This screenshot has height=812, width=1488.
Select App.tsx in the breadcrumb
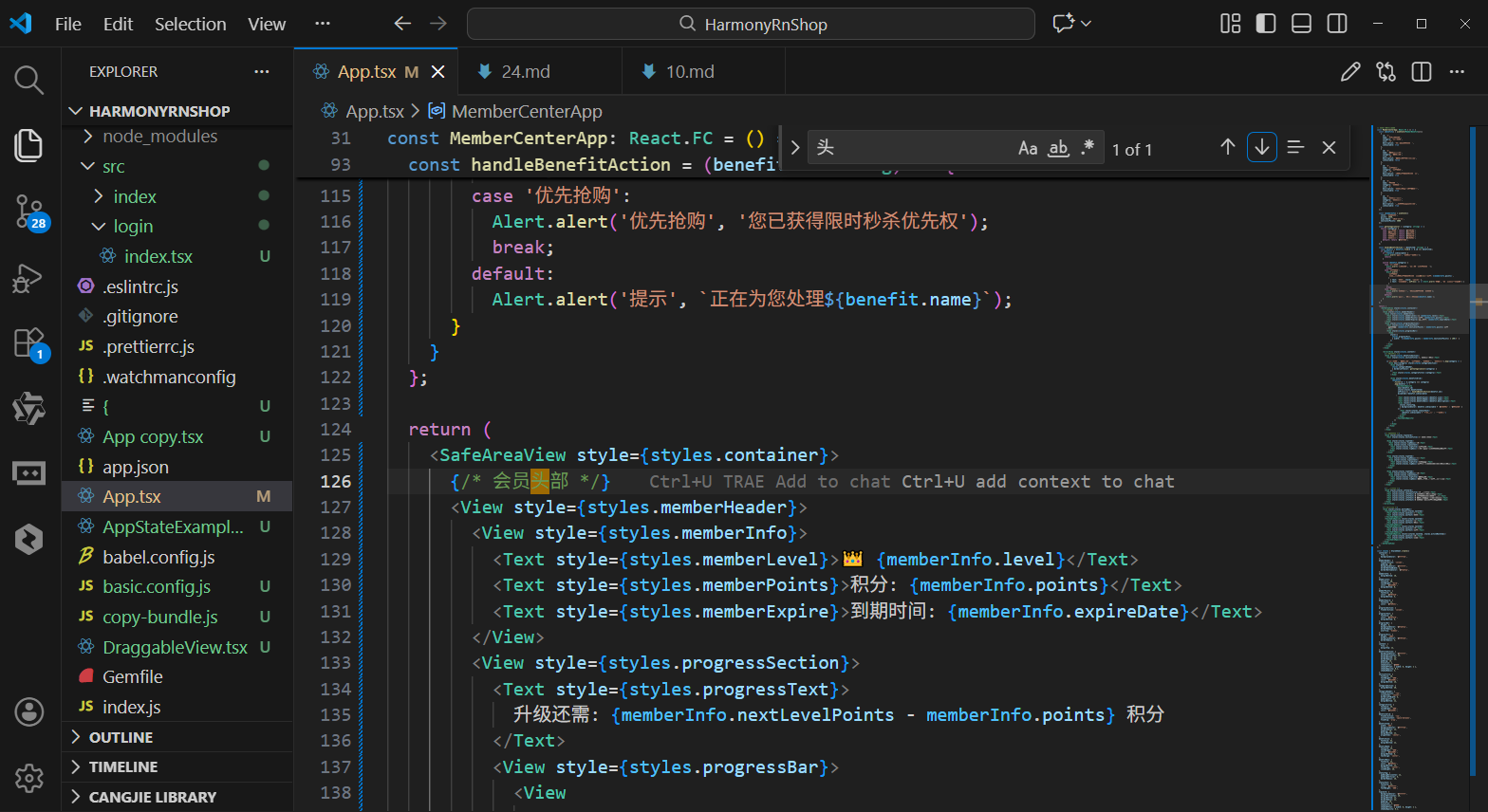pyautogui.click(x=375, y=112)
